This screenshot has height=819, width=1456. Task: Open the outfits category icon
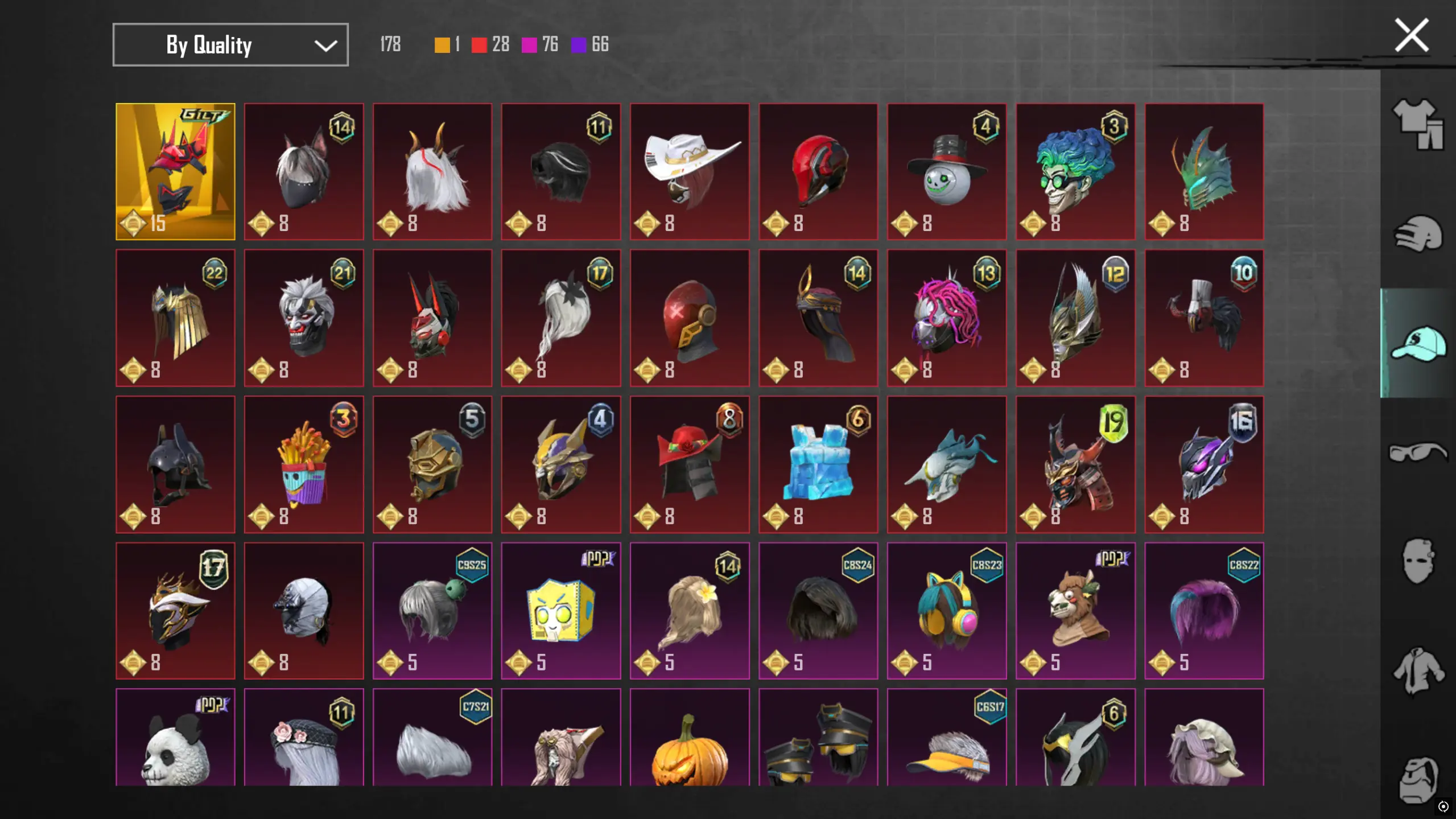click(x=1418, y=124)
